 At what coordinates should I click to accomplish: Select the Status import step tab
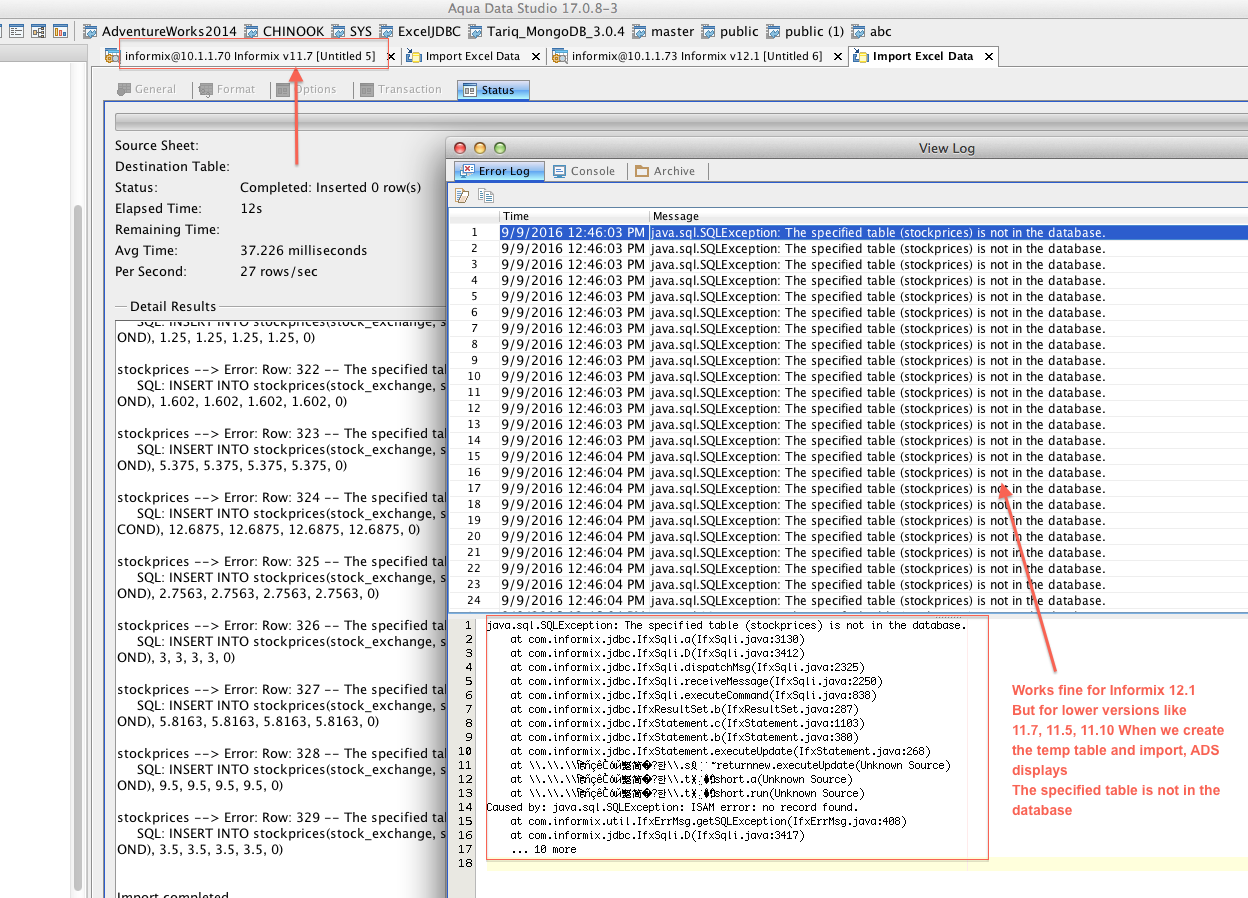493,90
